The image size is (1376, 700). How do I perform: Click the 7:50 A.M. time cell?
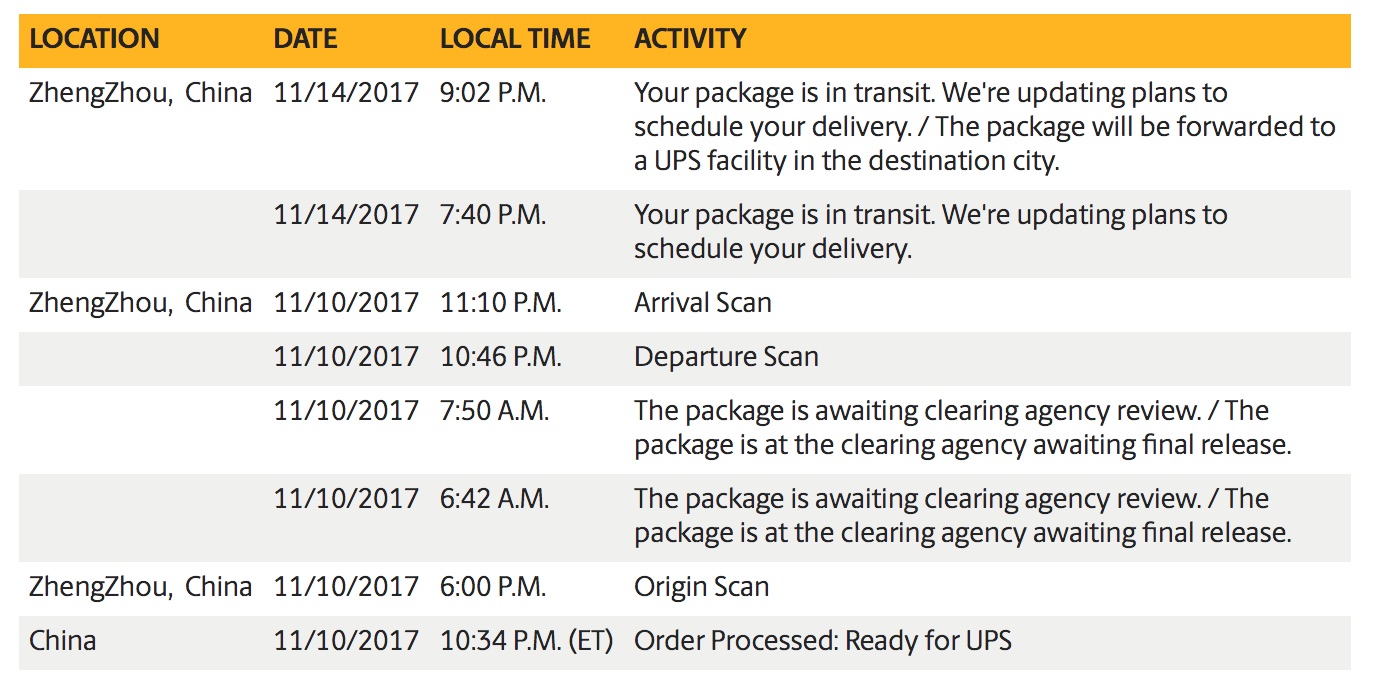click(x=494, y=411)
